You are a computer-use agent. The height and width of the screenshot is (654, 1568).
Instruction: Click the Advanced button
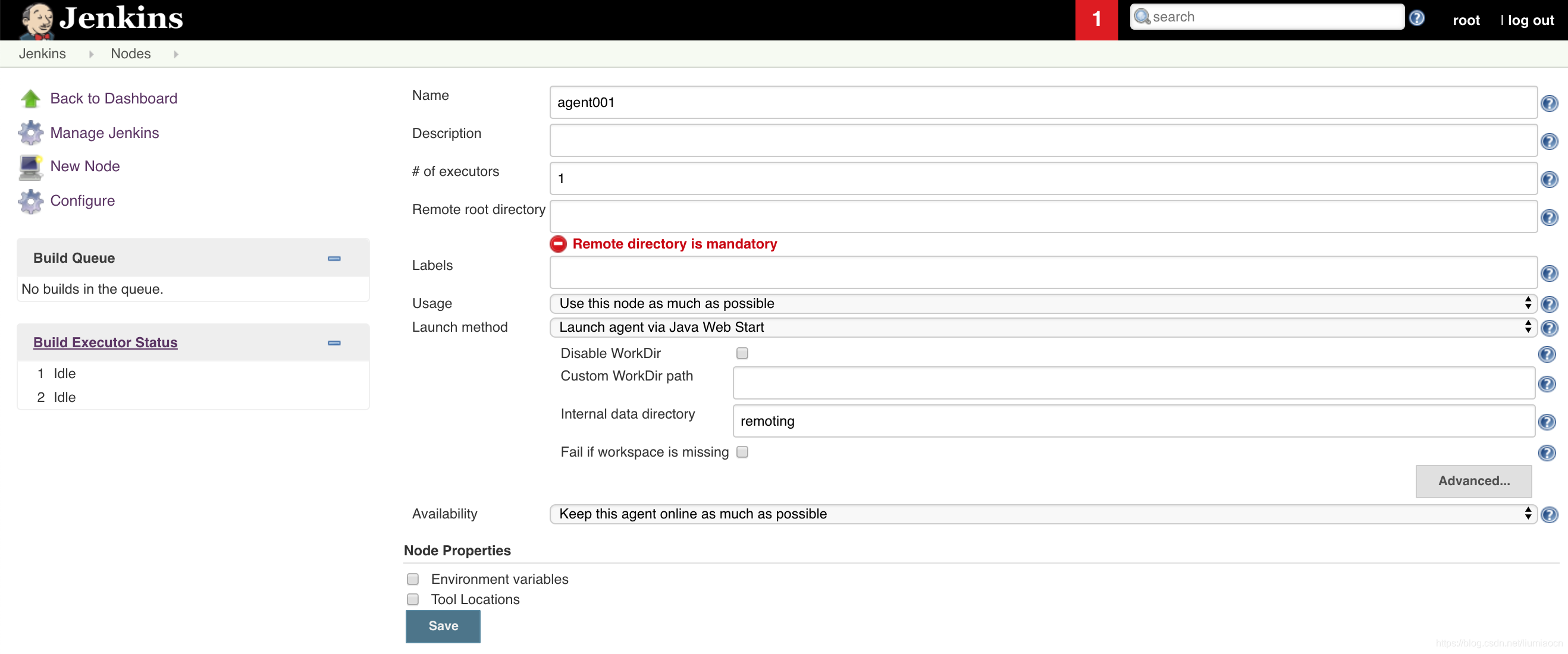1475,480
